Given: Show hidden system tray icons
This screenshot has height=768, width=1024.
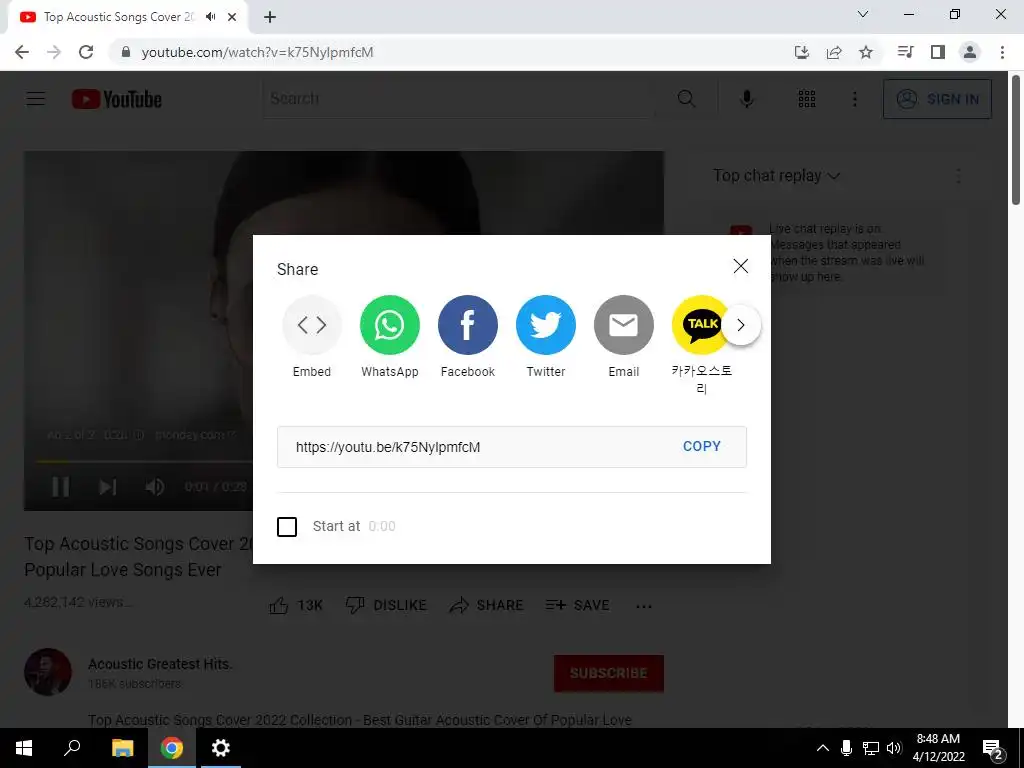Looking at the screenshot, I should click(x=823, y=748).
